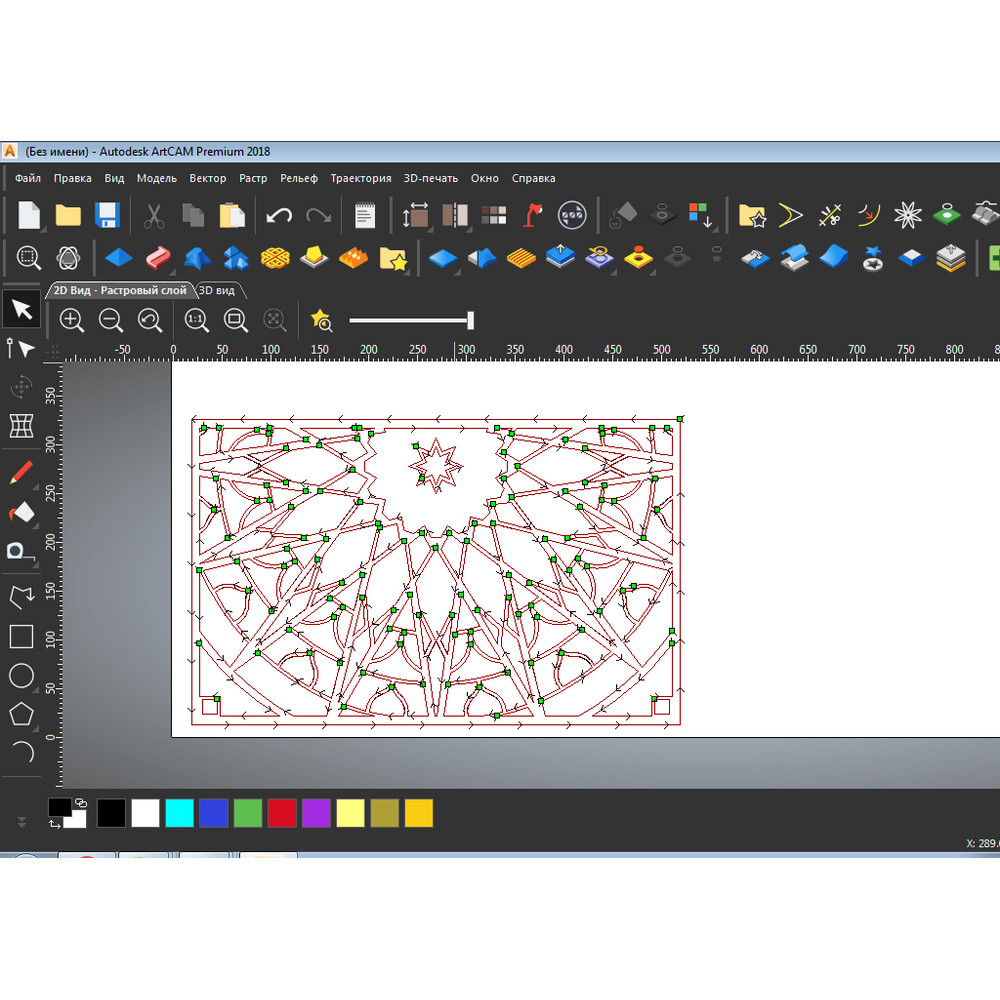This screenshot has height=1000, width=1000.
Task: Toggle the color link chain icon
Action: [81, 803]
